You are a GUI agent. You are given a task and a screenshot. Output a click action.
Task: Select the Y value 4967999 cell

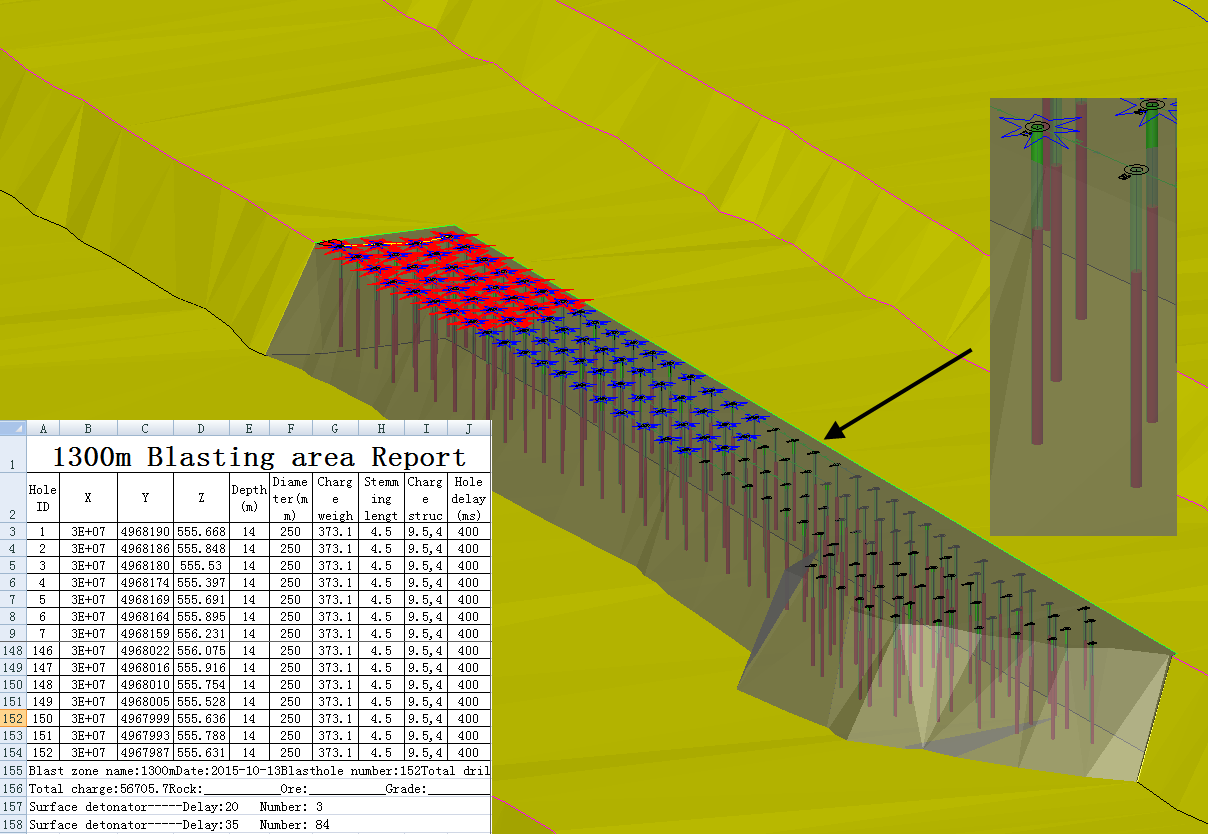(x=145, y=719)
